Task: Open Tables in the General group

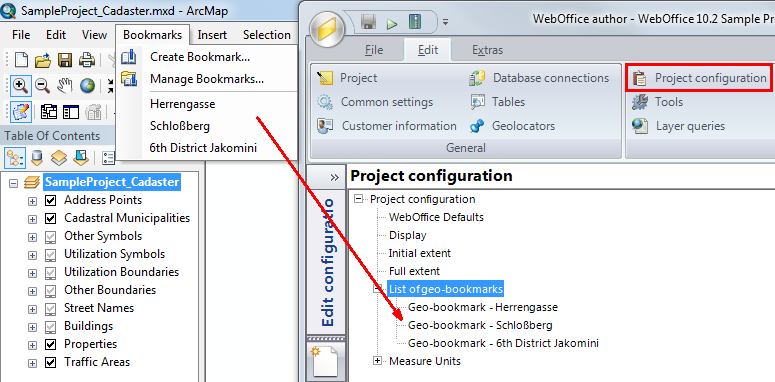Action: (x=497, y=102)
